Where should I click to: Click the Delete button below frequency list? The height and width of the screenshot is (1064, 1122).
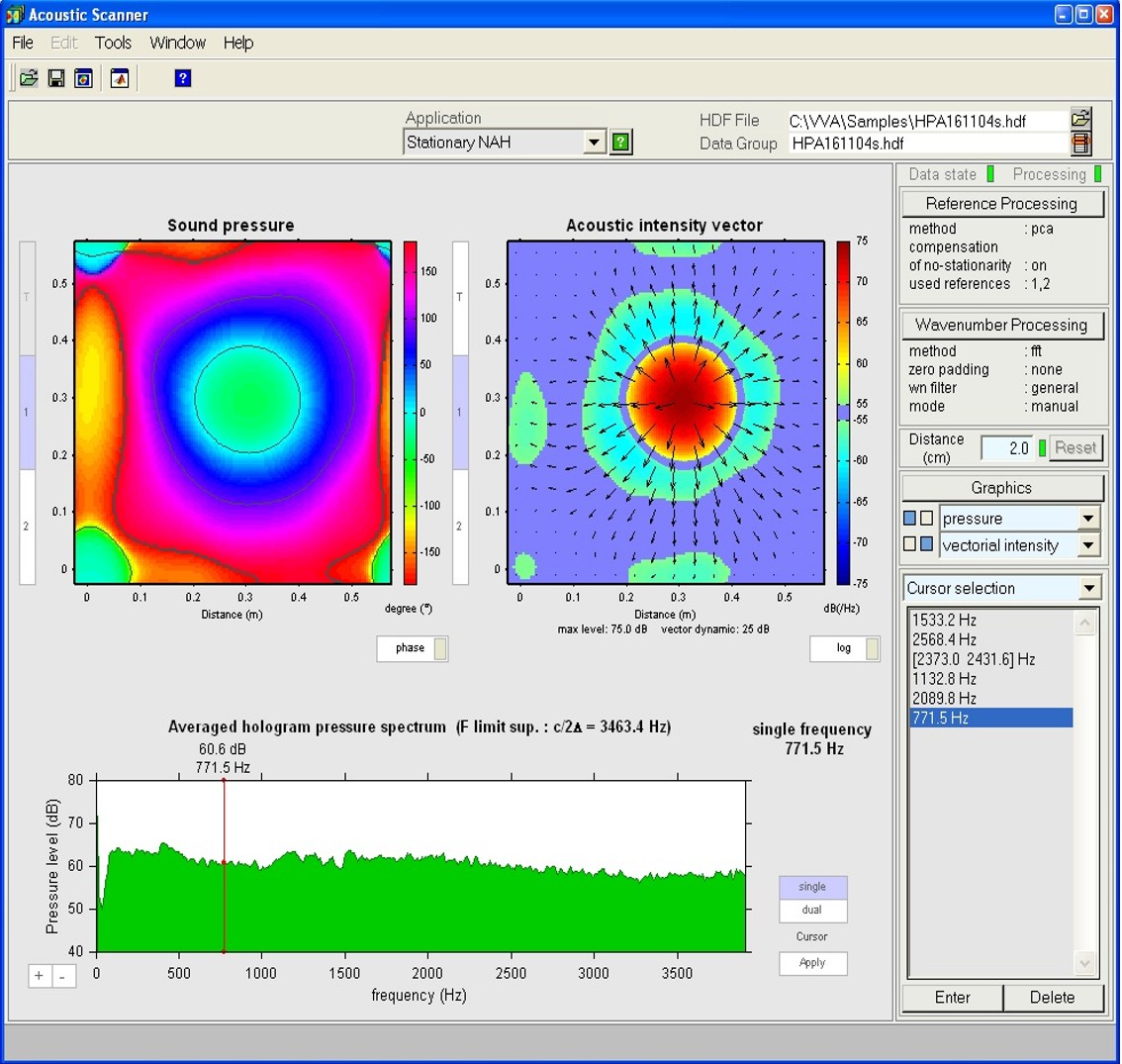coord(1053,998)
